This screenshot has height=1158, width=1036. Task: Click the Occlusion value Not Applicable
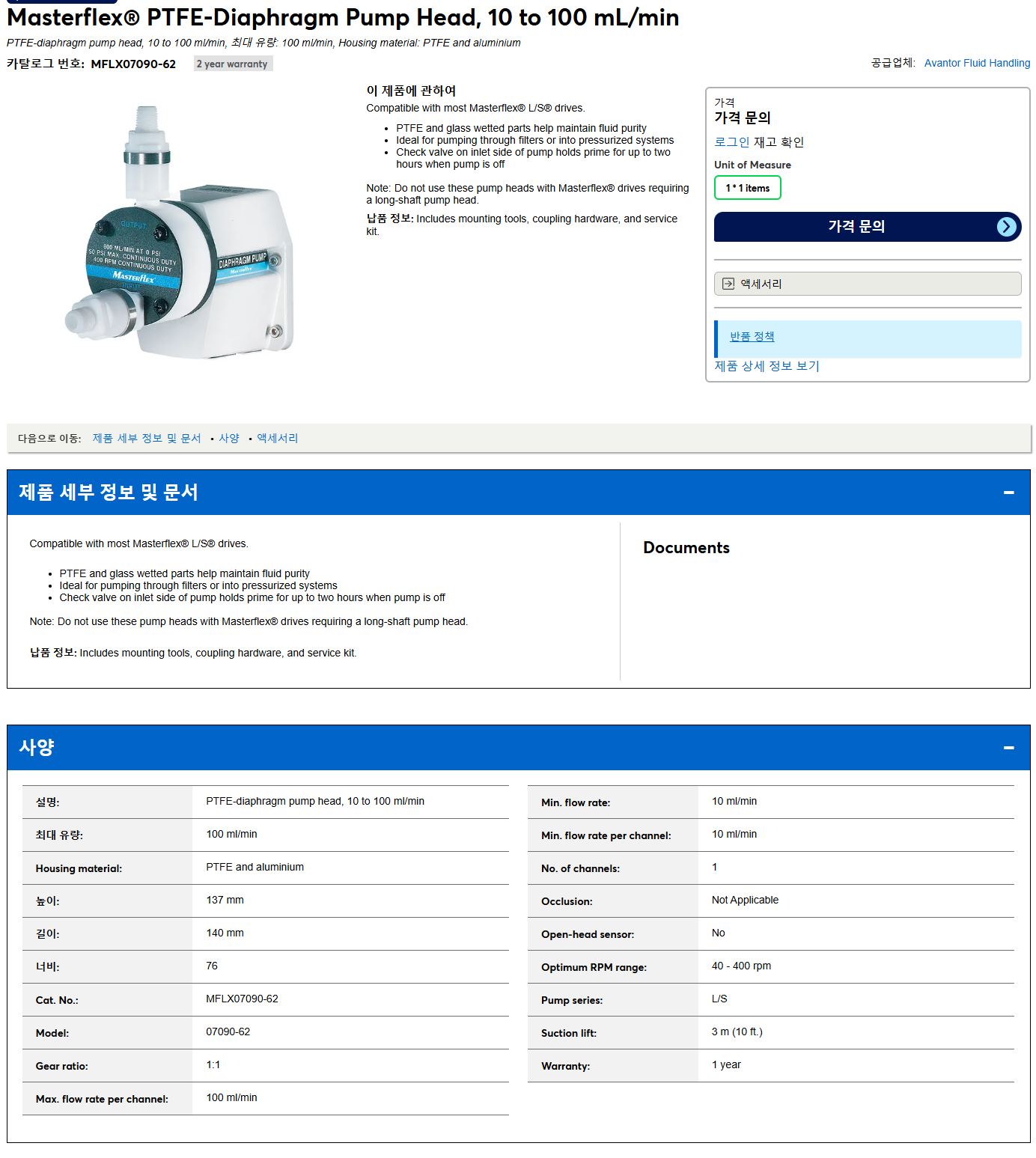click(745, 901)
